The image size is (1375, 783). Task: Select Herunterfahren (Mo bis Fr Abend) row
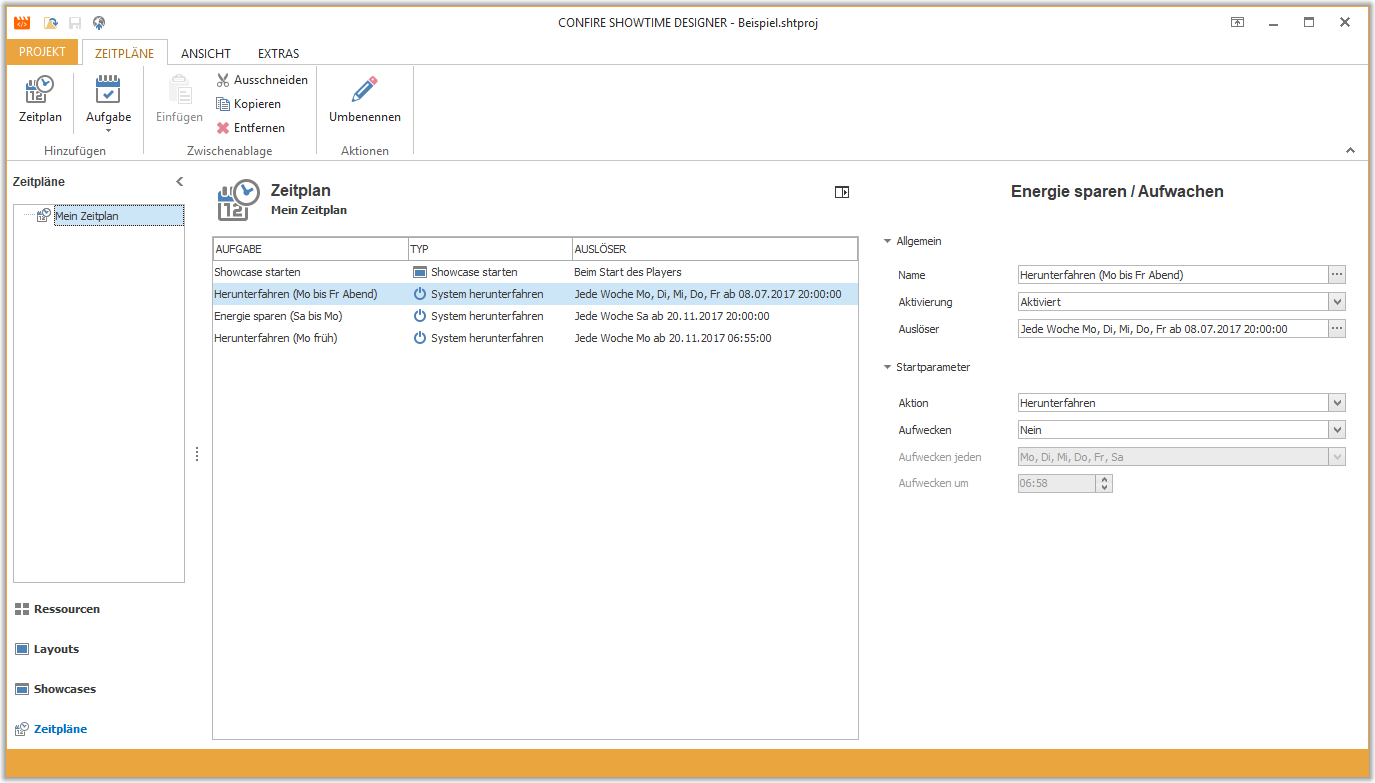(535, 294)
